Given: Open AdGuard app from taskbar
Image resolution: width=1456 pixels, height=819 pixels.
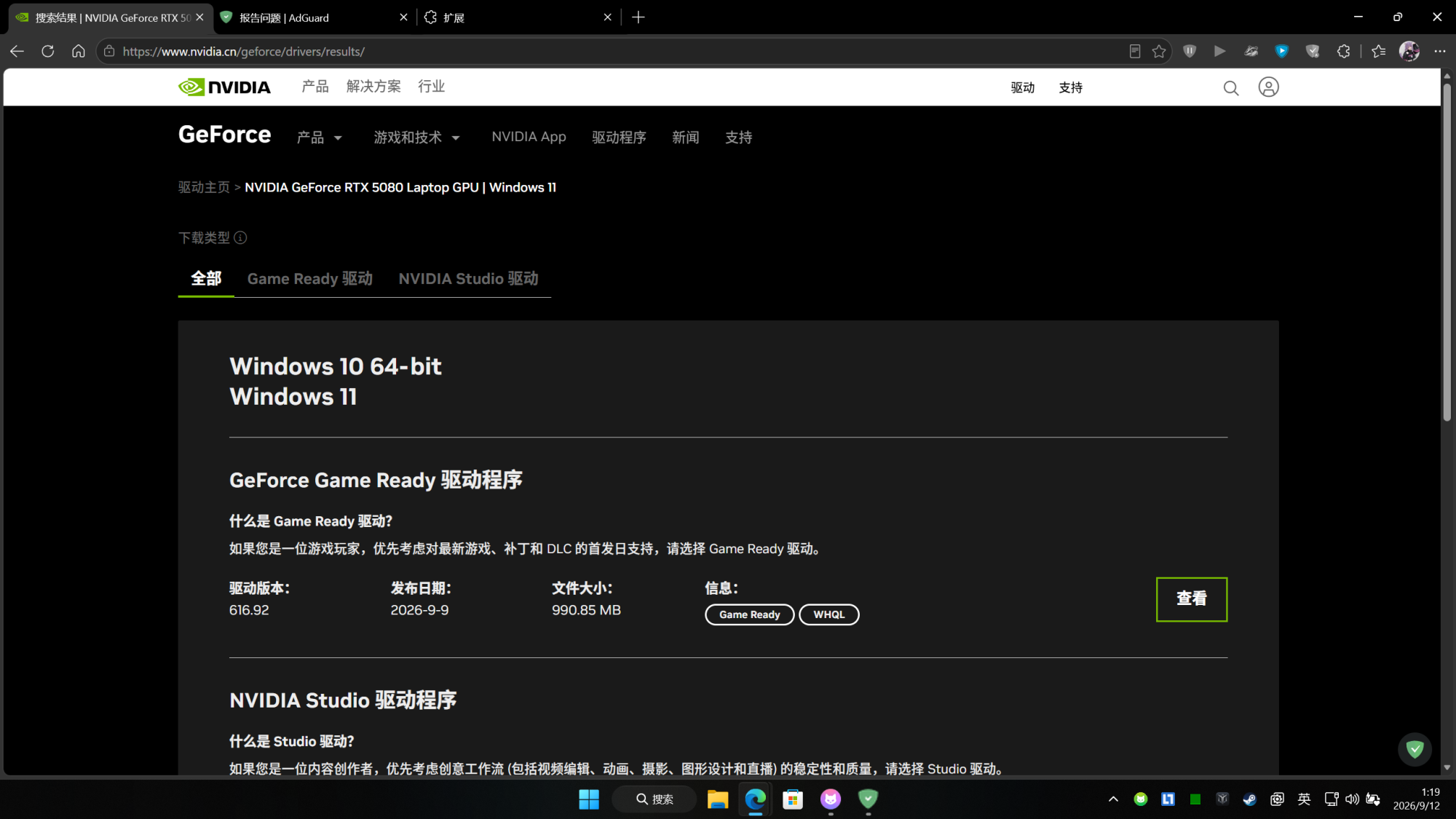Looking at the screenshot, I should coord(868,799).
